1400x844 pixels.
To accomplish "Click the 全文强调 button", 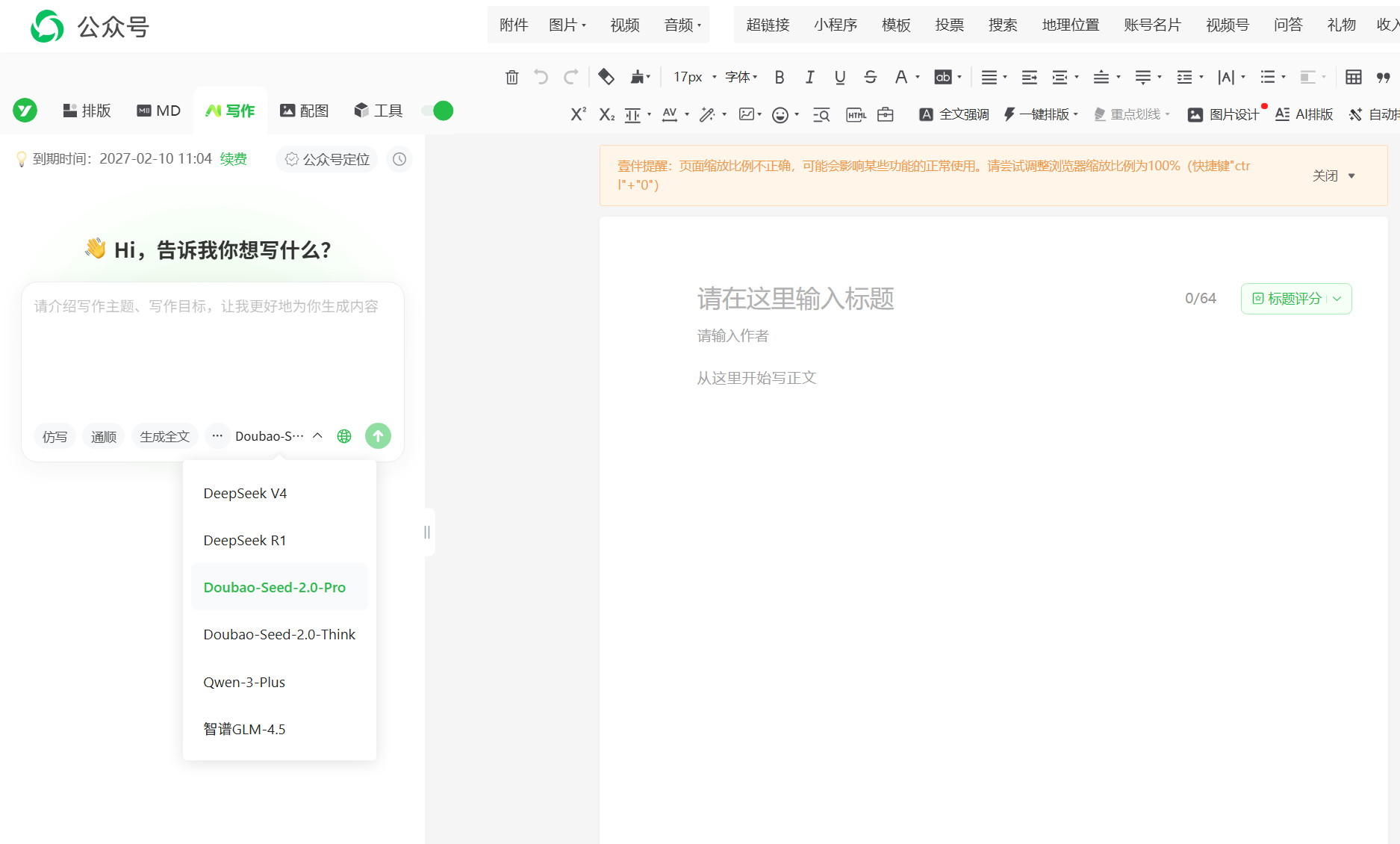I will pos(954,114).
